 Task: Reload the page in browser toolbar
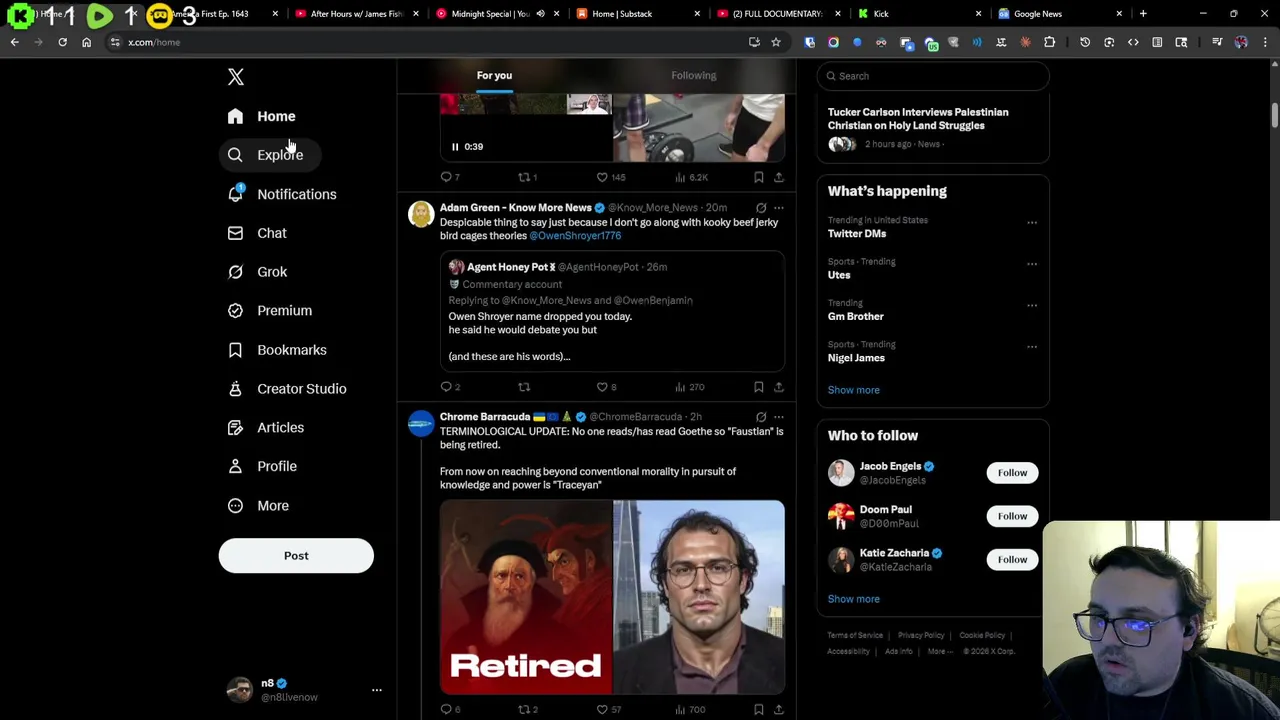click(62, 42)
